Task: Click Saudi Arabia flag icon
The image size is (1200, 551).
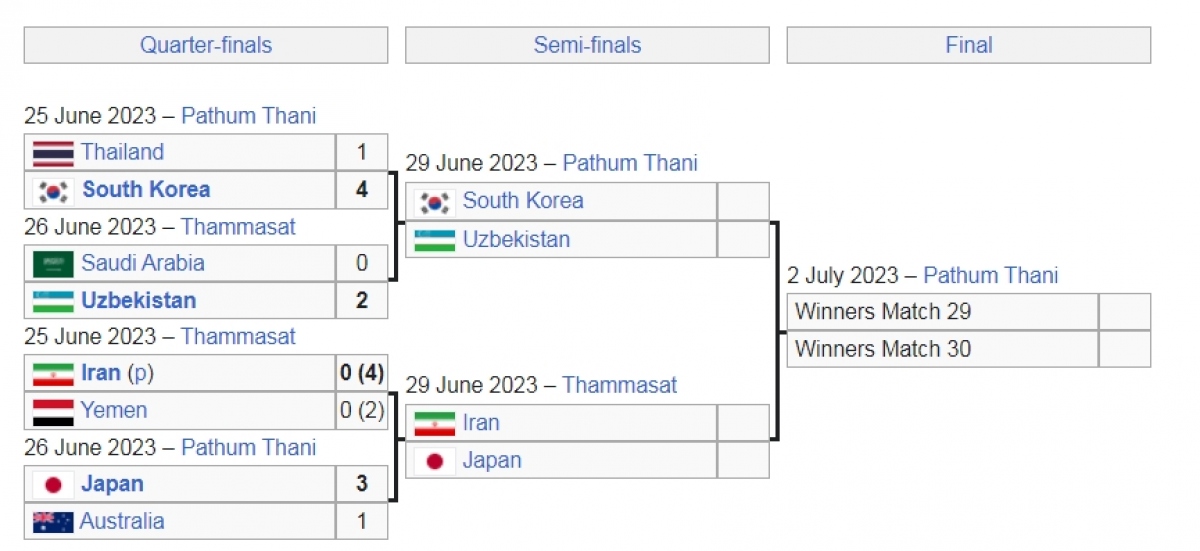Action: click(53, 264)
